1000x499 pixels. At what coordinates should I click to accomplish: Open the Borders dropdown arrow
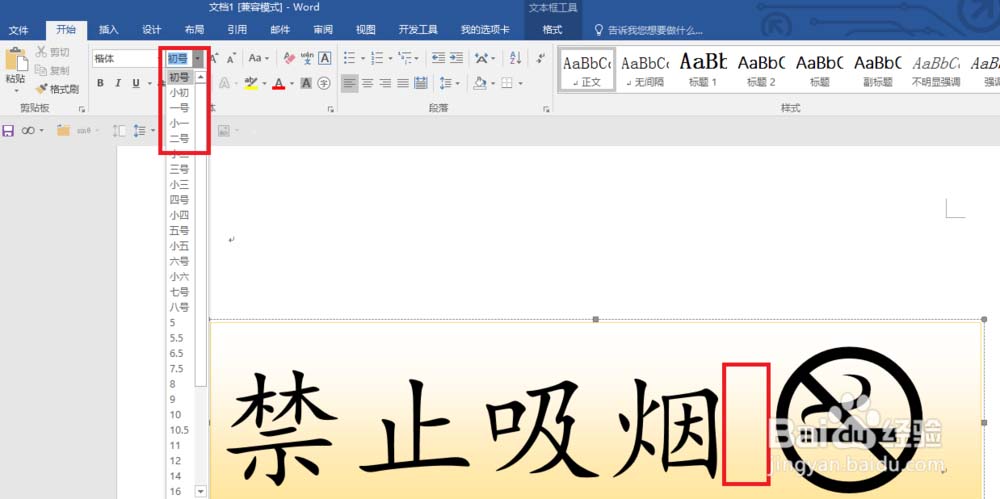(520, 84)
